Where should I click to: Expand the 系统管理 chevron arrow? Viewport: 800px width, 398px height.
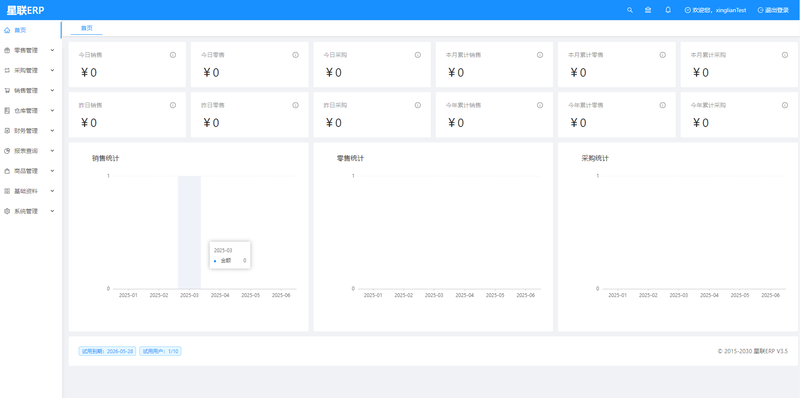click(53, 211)
